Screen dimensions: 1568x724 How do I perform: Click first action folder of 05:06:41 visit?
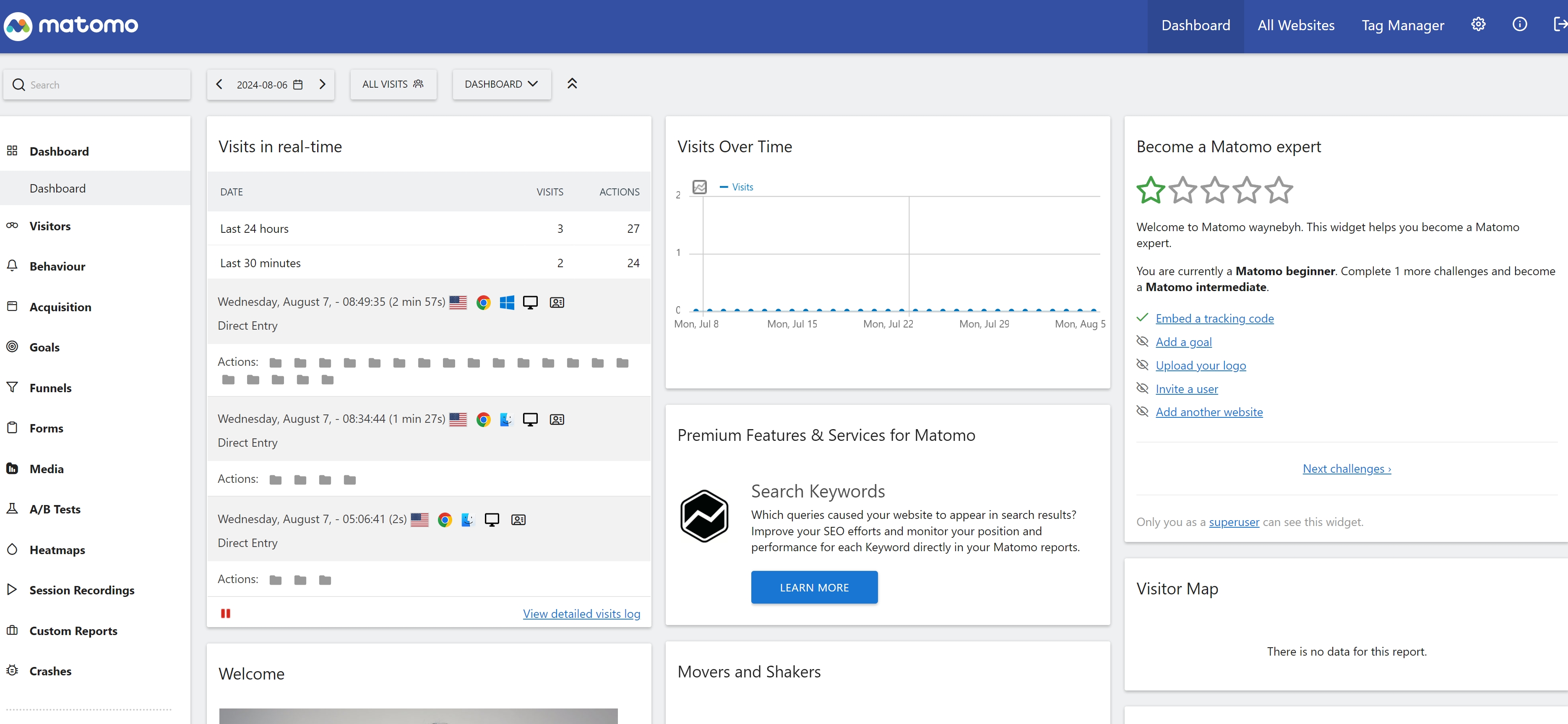(276, 580)
